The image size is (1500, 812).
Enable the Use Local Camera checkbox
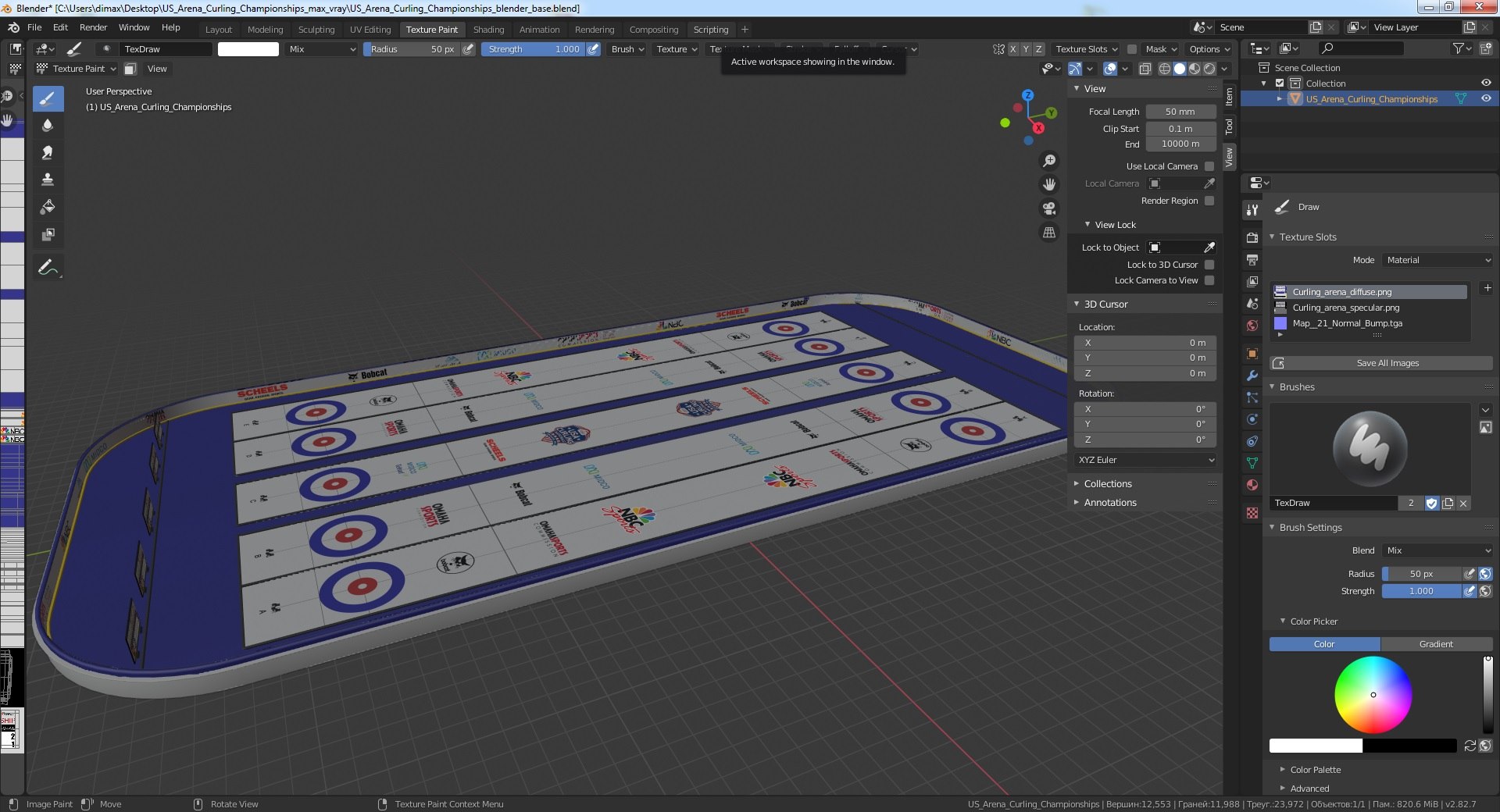[x=1209, y=166]
